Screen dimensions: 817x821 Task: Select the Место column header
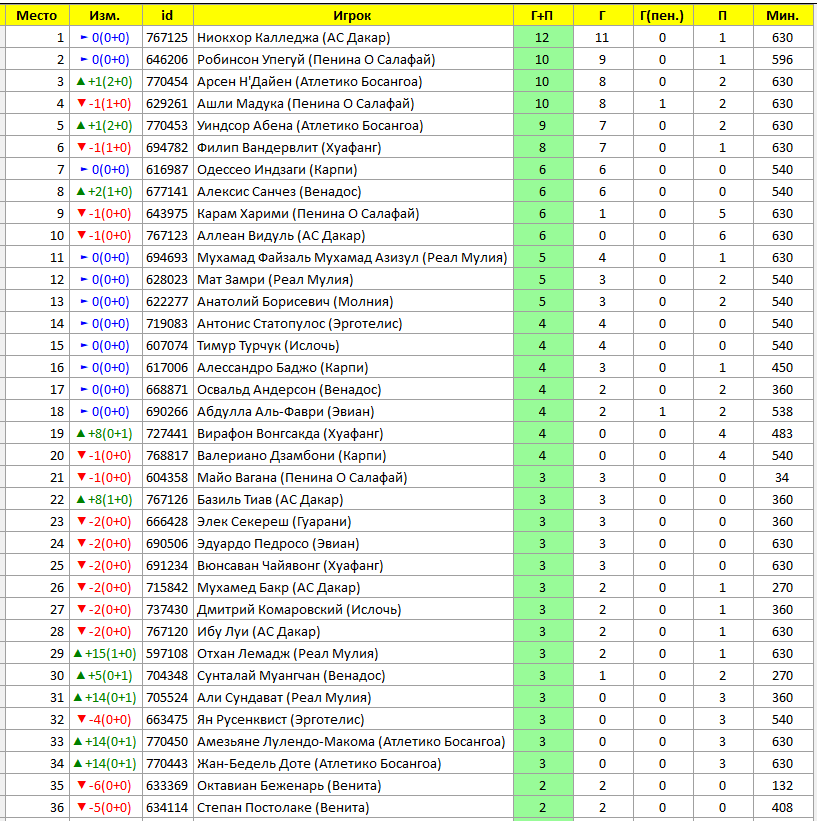[x=37, y=15]
